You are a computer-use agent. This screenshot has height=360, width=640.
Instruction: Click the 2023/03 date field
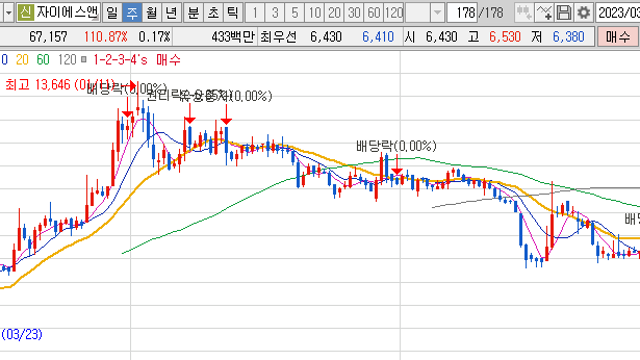(x=618, y=13)
